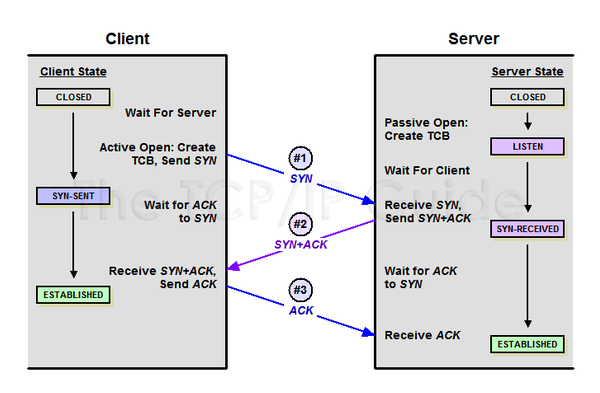Screen dimensions: 600x393
Task: Select the blue SYN-SENT state box
Action: point(73,196)
